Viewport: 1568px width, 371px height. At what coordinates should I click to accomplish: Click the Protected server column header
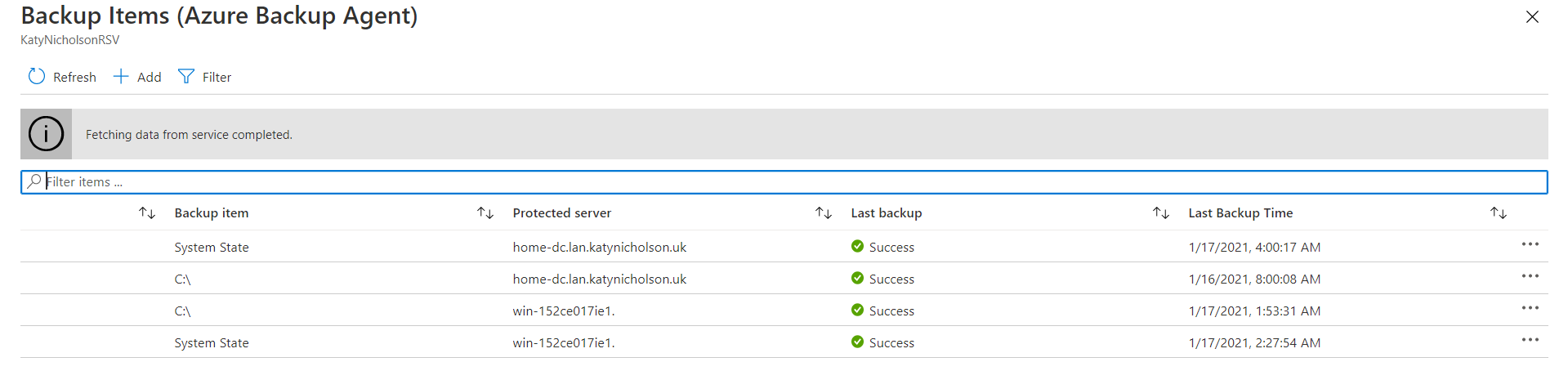coord(561,213)
